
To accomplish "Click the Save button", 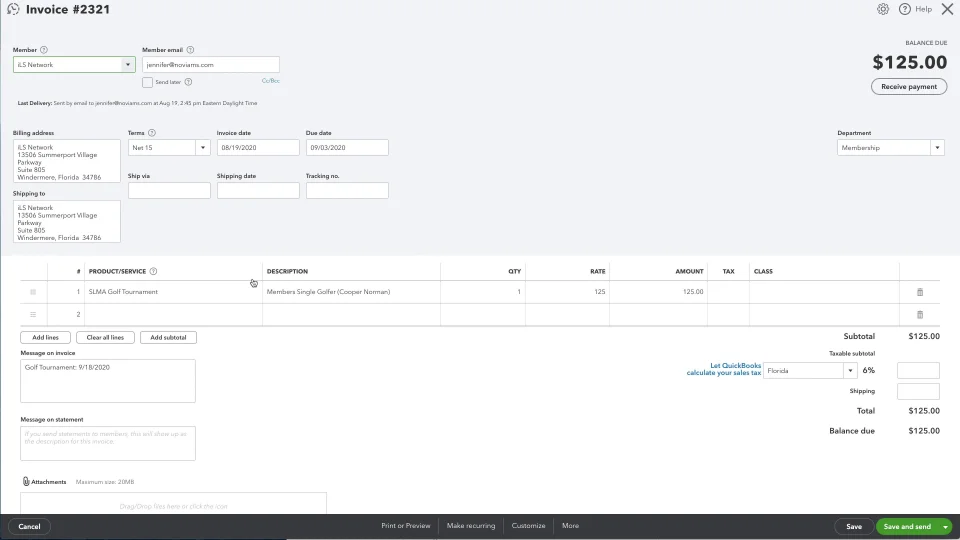I will click(x=853, y=527).
